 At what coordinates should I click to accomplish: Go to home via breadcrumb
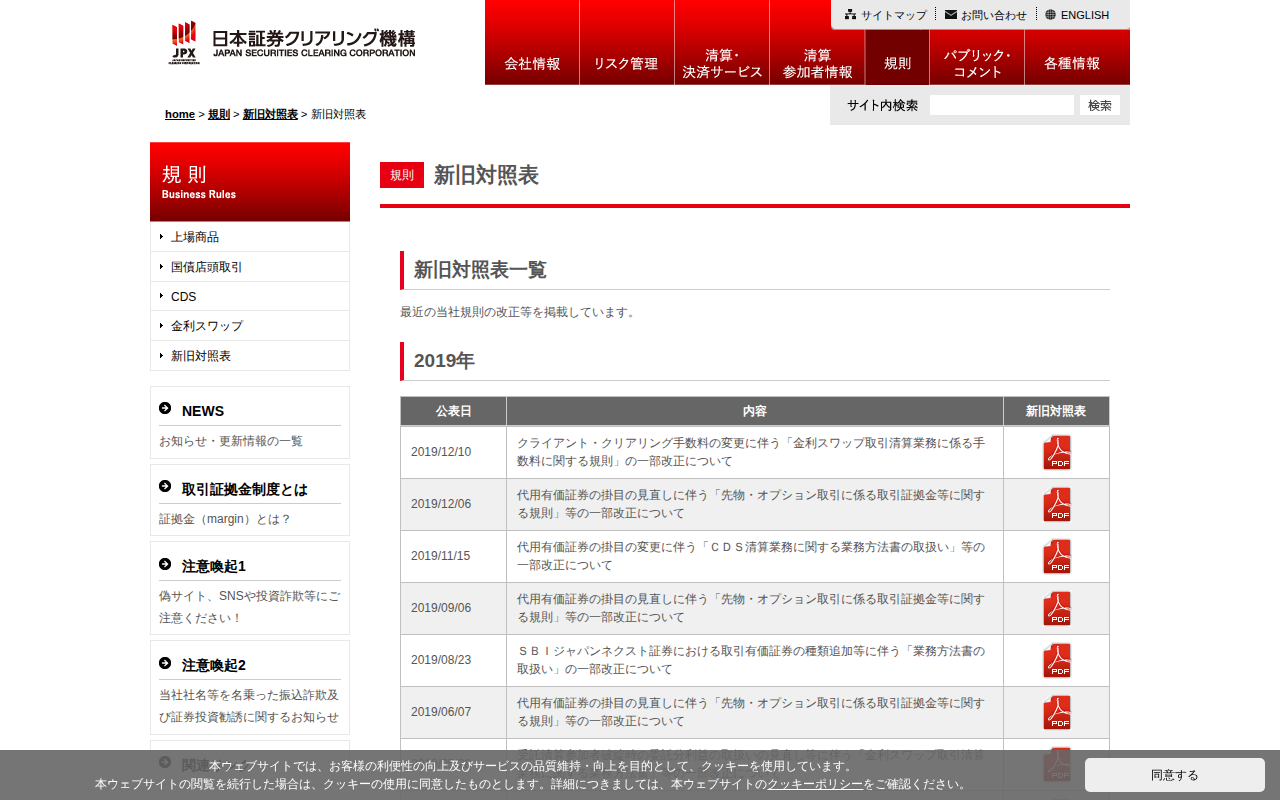click(x=180, y=114)
